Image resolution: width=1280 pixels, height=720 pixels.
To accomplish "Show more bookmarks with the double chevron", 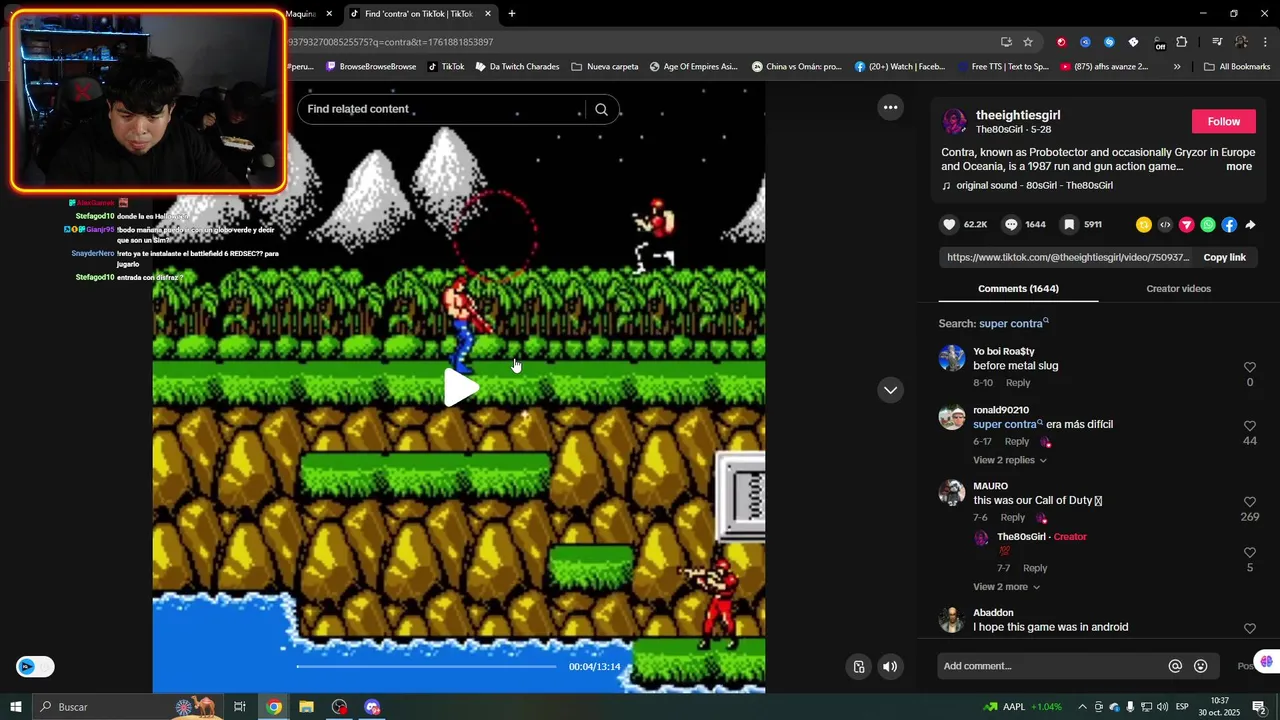I will pyautogui.click(x=1177, y=67).
